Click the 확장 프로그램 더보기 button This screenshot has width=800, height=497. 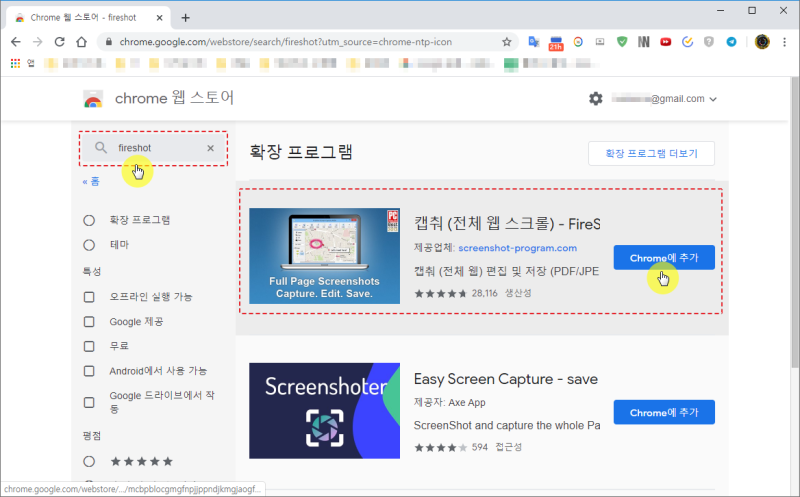(652, 154)
